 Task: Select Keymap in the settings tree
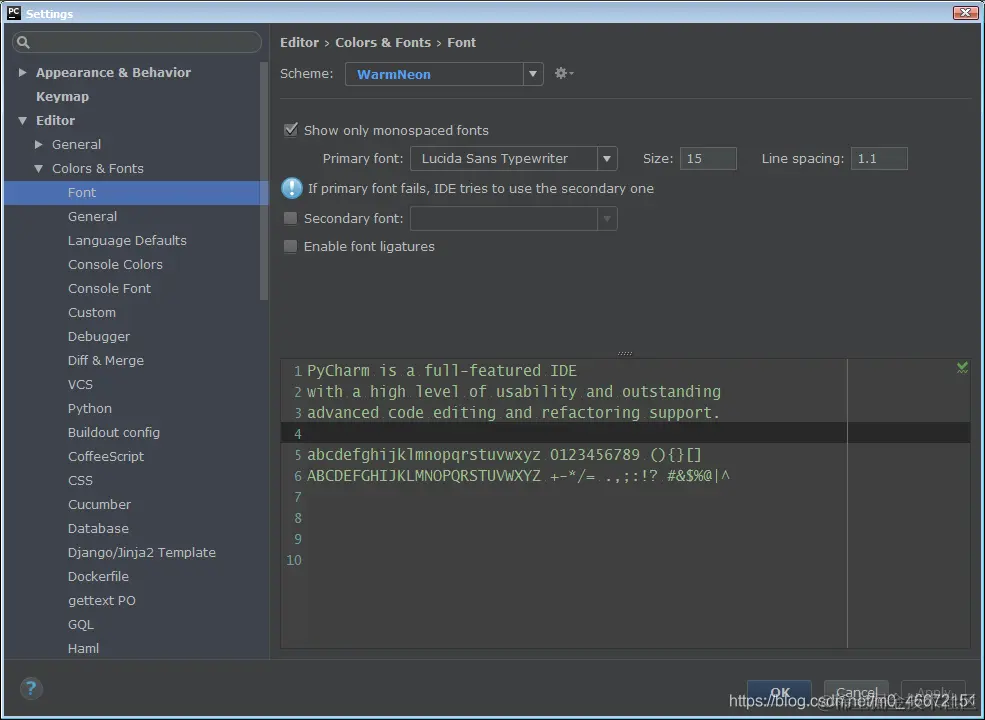[x=62, y=96]
